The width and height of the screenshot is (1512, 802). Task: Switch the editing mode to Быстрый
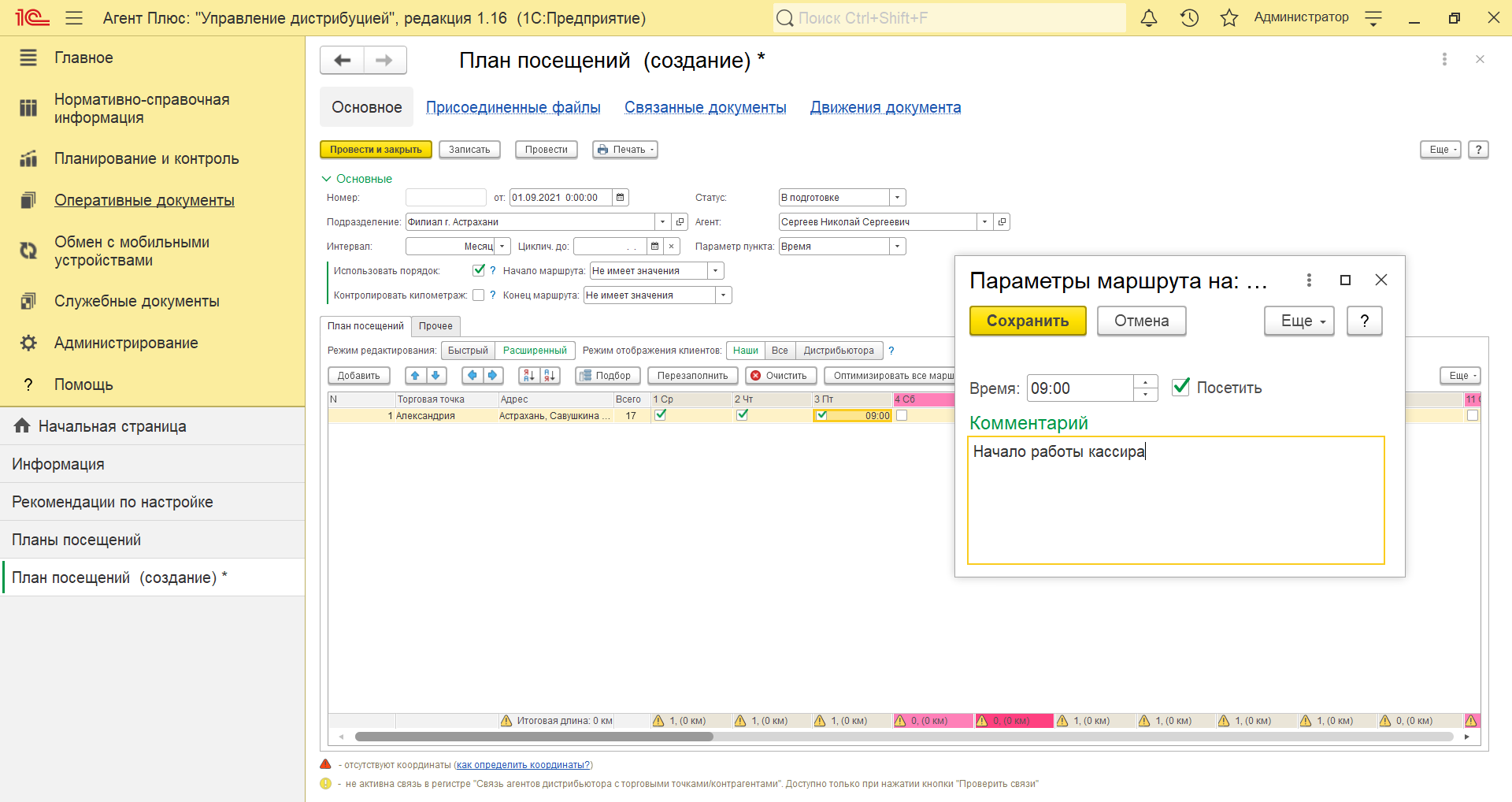click(x=468, y=351)
